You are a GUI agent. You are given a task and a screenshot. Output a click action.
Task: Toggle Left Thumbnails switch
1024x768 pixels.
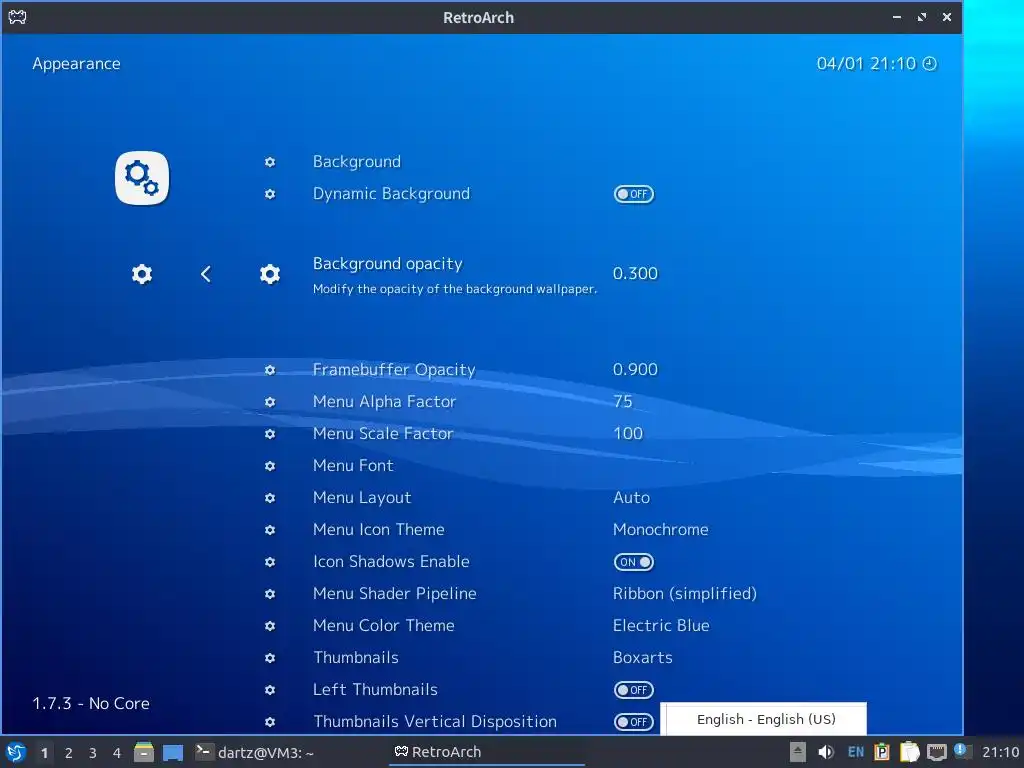point(633,690)
